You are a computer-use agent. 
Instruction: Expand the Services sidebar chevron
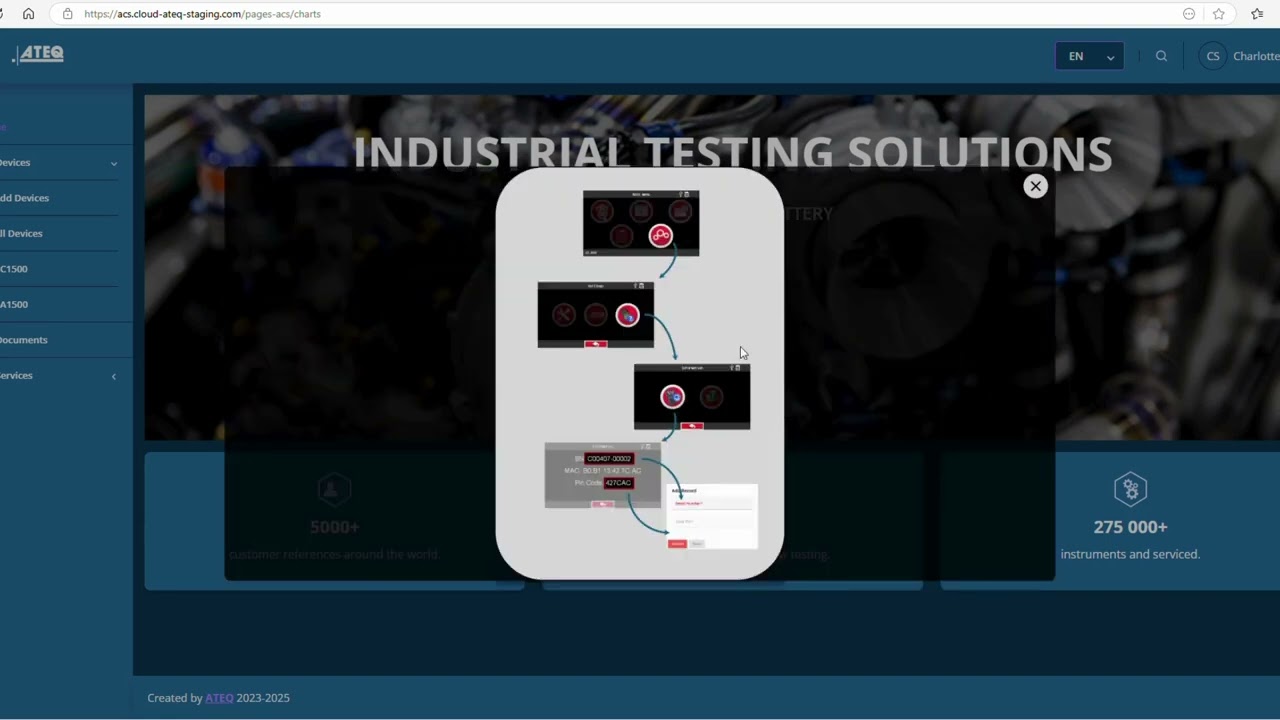click(x=113, y=376)
